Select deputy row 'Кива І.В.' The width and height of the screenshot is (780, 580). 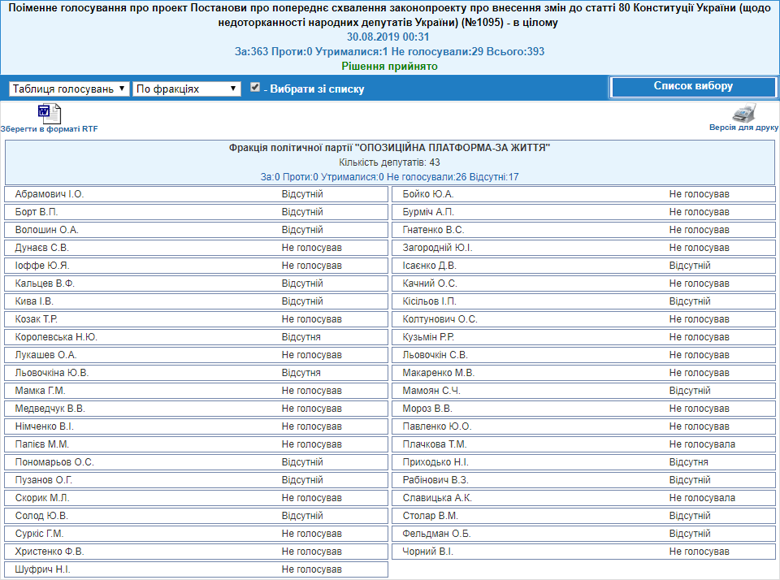196,301
